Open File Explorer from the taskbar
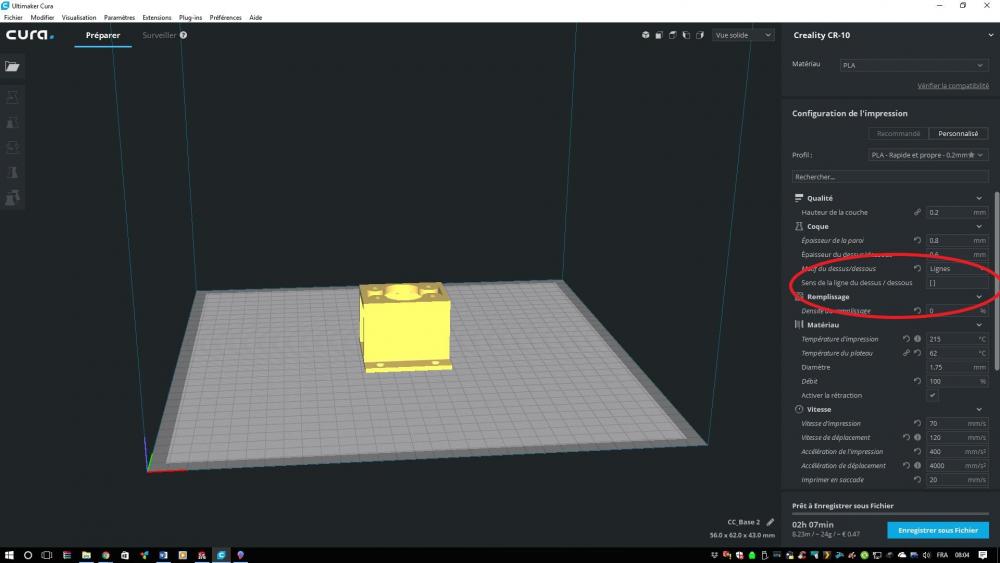The height and width of the screenshot is (563, 1000). [x=86, y=555]
